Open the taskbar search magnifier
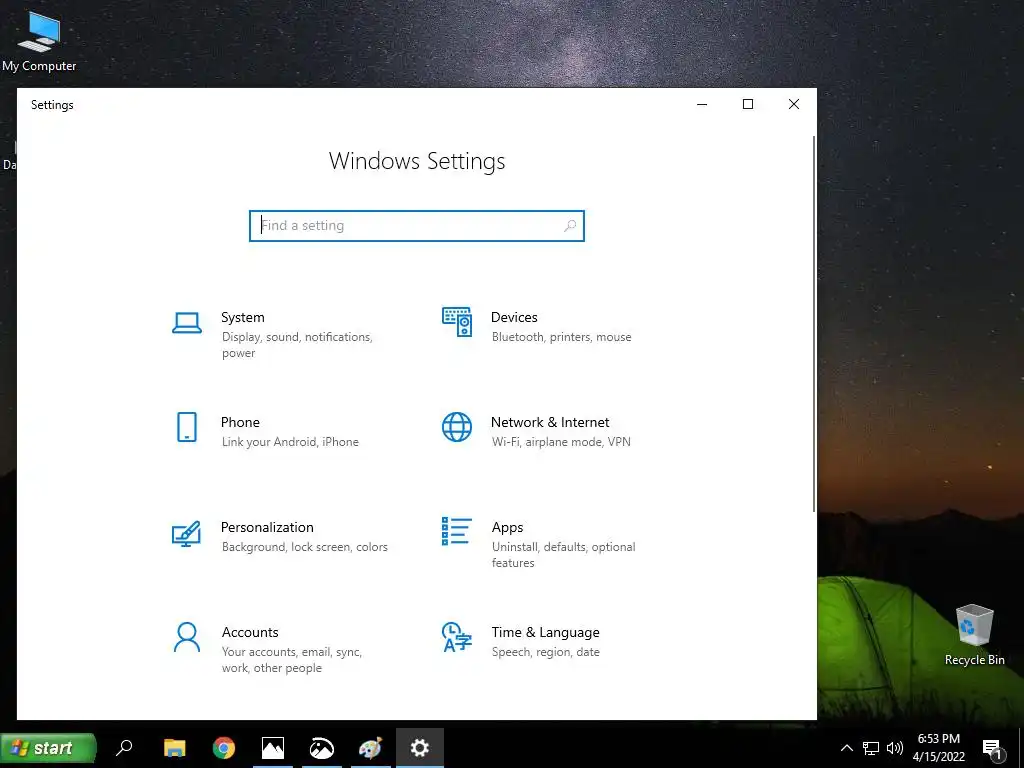 [124, 748]
